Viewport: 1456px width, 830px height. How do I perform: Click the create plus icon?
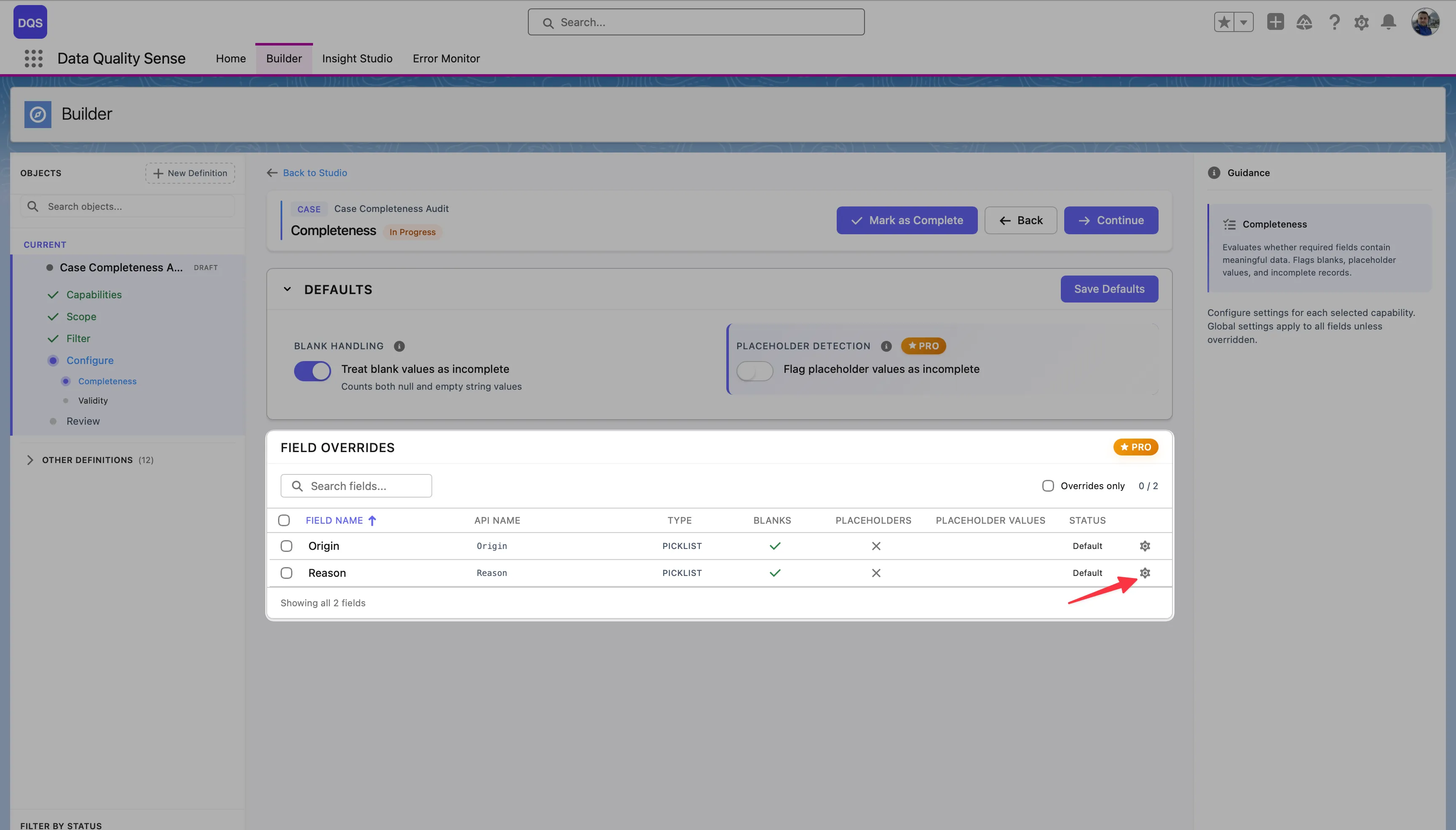click(x=1275, y=21)
